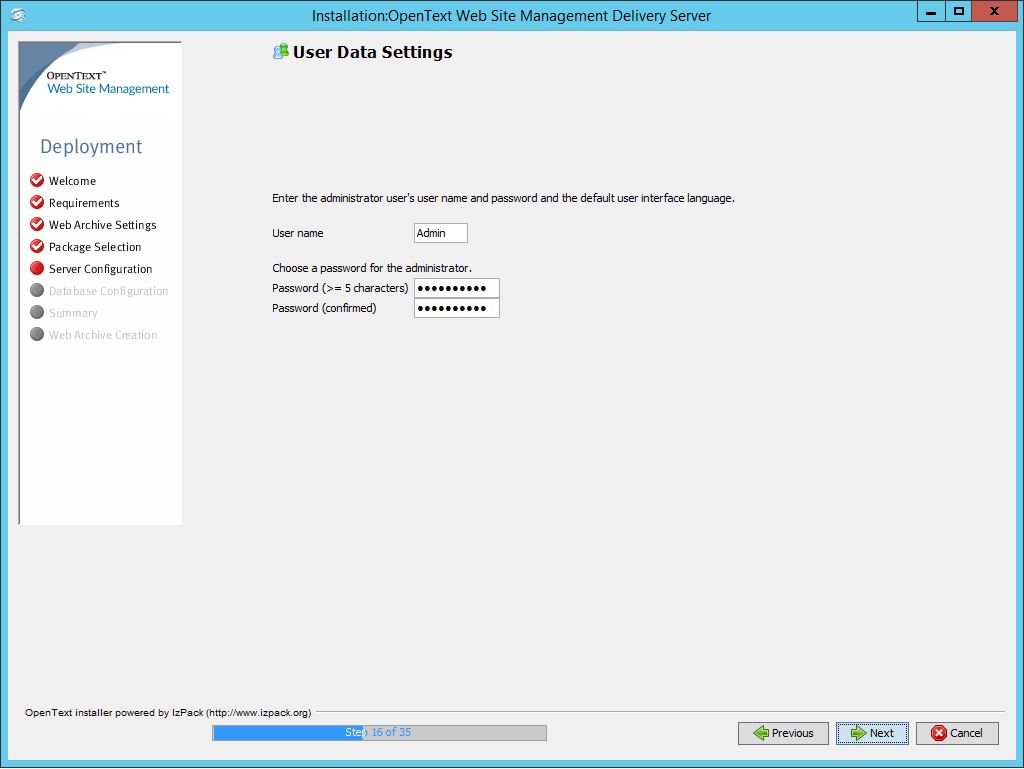This screenshot has height=769, width=1024.
Task: Click the grey Web Archive Creation icon
Action: coord(37,334)
